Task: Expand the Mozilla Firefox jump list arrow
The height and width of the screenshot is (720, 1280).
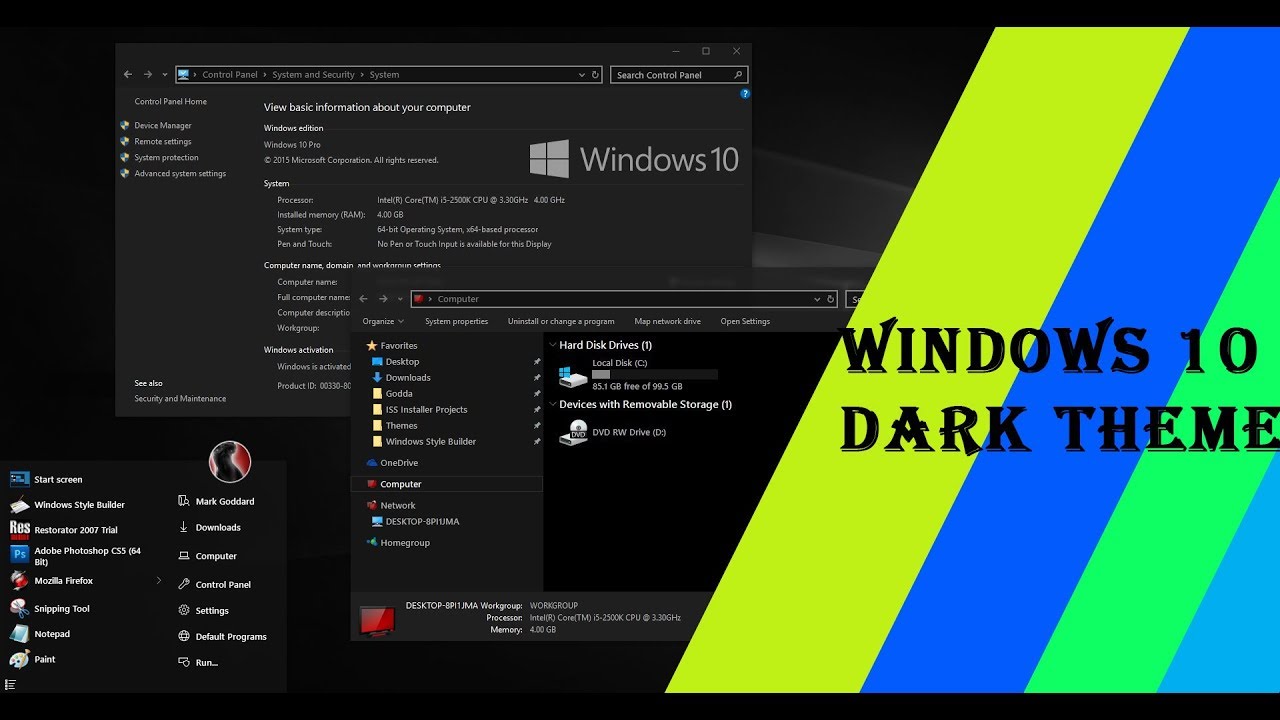Action: 159,580
